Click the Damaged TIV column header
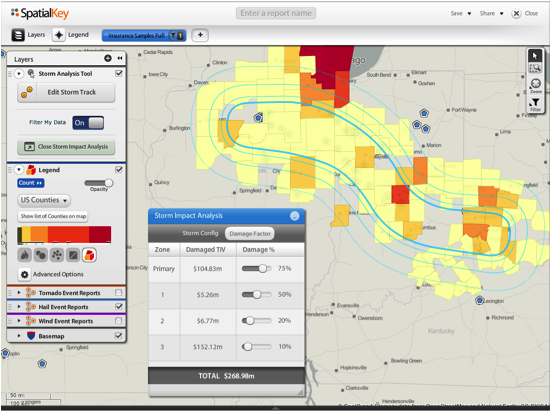Image resolution: width=551 pixels, height=412 pixels. [x=205, y=250]
